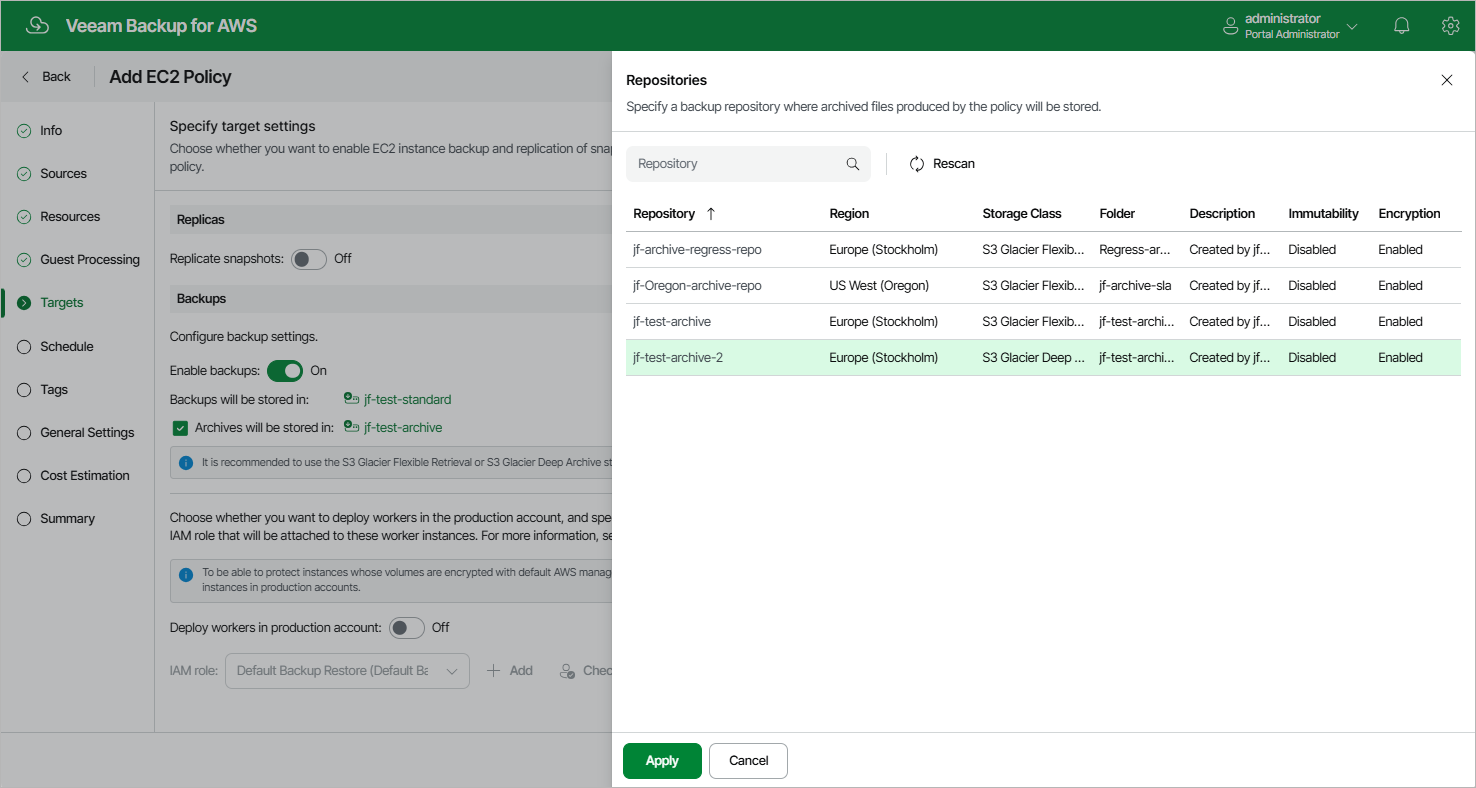
Task: Uncheck Archives will be stored in checkbox
Action: point(181,428)
